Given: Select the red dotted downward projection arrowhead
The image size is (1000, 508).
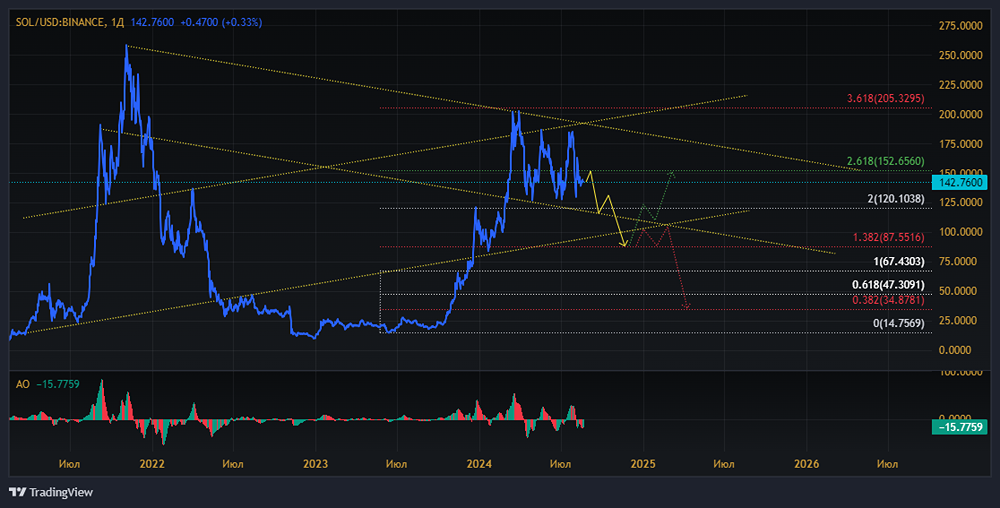Looking at the screenshot, I should pos(686,307).
